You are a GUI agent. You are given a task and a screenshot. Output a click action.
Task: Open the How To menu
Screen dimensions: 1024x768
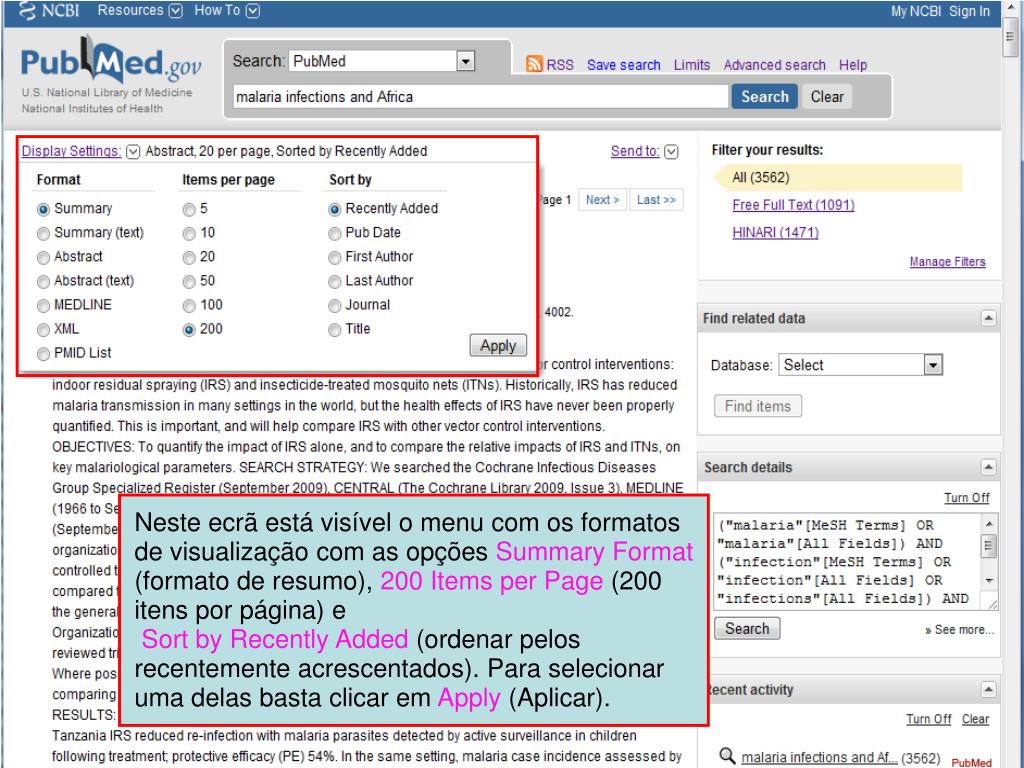coord(217,10)
